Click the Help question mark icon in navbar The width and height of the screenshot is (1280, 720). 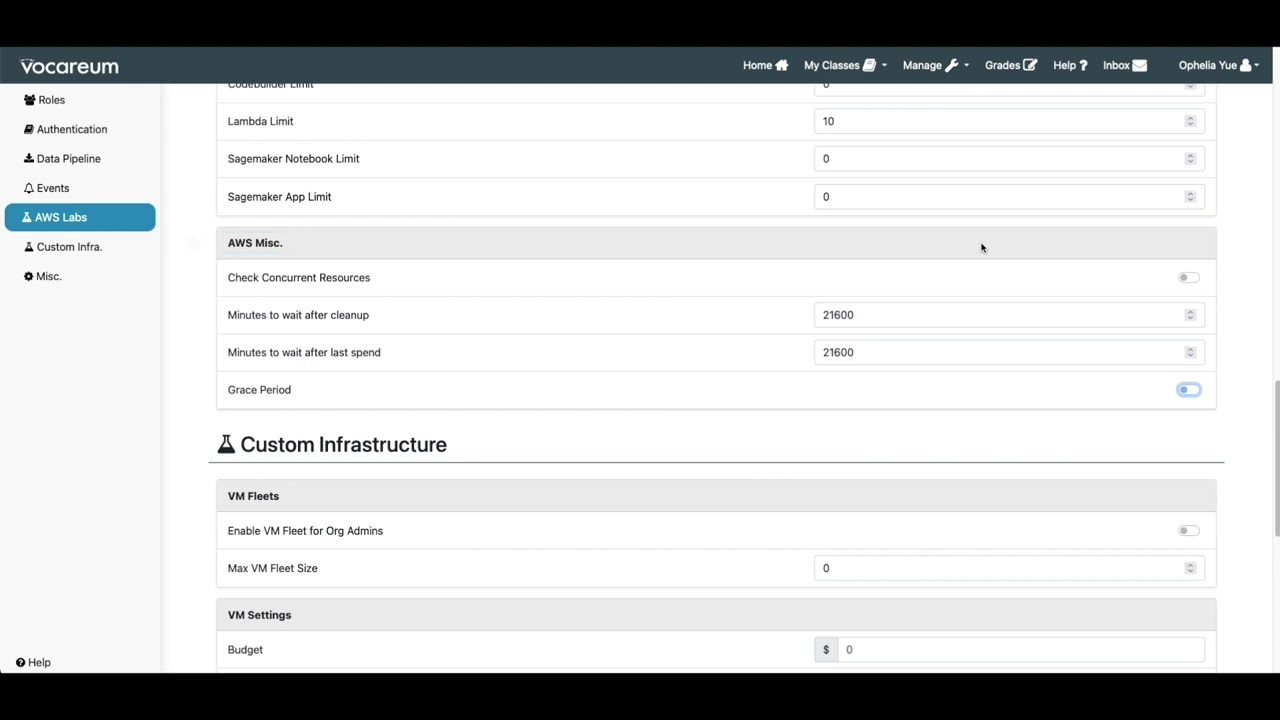point(1083,66)
